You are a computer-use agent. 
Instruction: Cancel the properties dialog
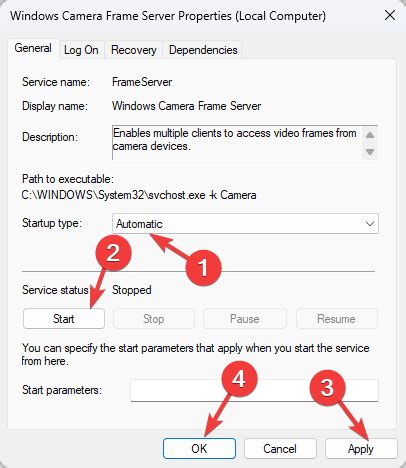coord(280,448)
